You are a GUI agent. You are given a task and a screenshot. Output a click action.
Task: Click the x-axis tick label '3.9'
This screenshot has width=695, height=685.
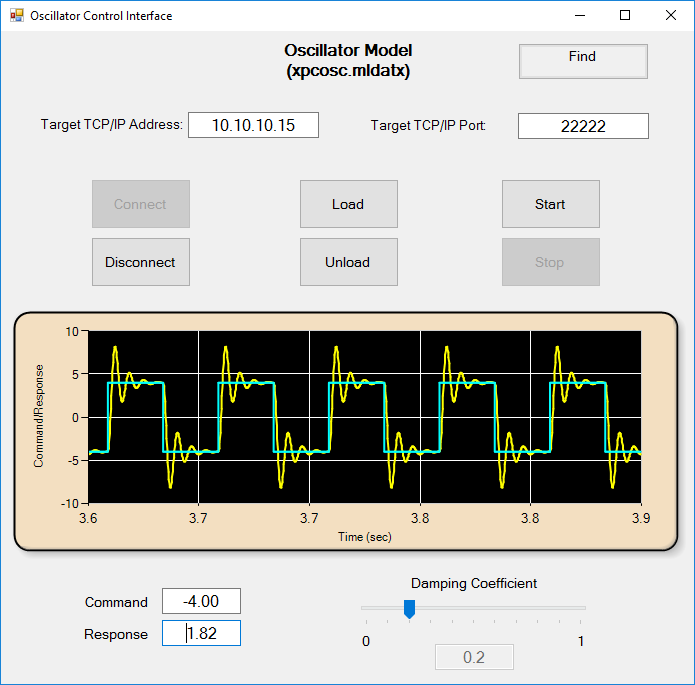coord(640,518)
